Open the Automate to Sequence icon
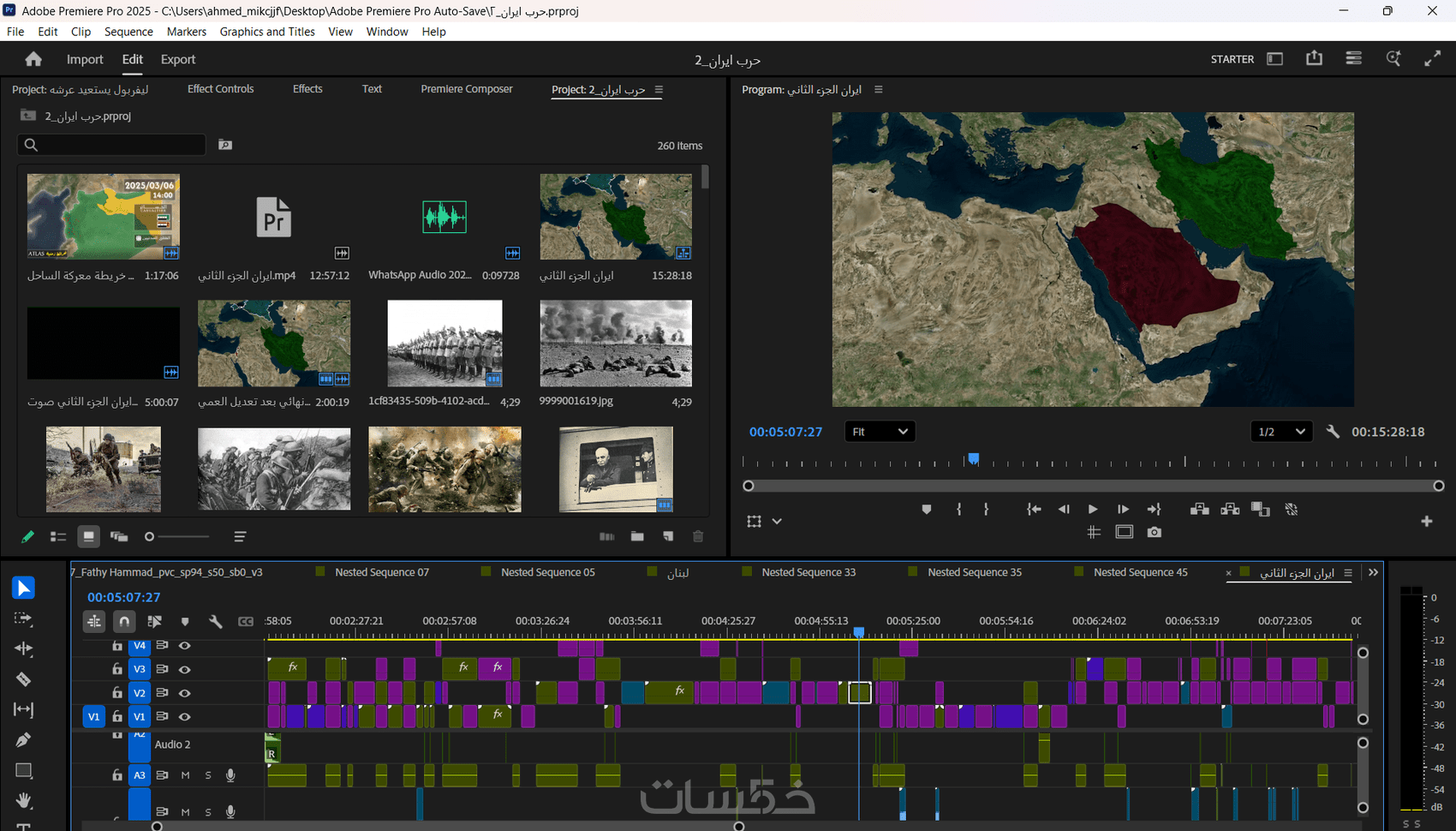The image size is (1456, 831). tap(606, 536)
